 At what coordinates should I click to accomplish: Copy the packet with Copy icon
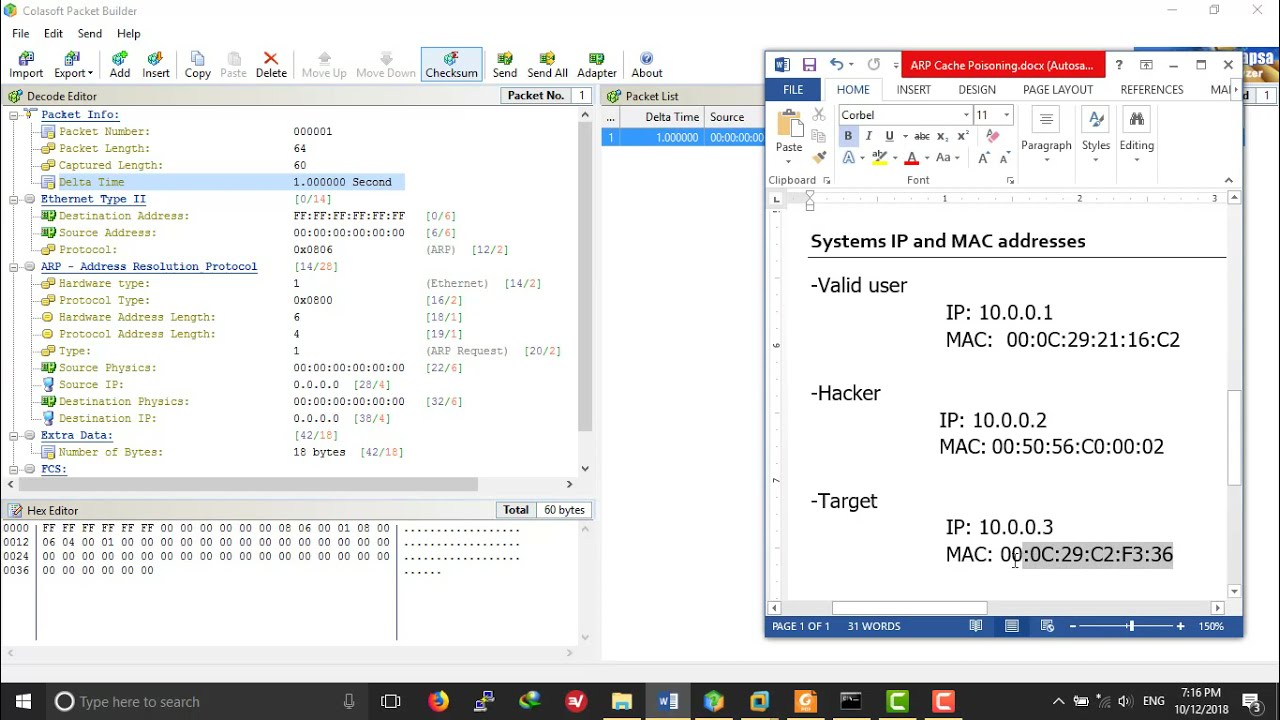[198, 65]
